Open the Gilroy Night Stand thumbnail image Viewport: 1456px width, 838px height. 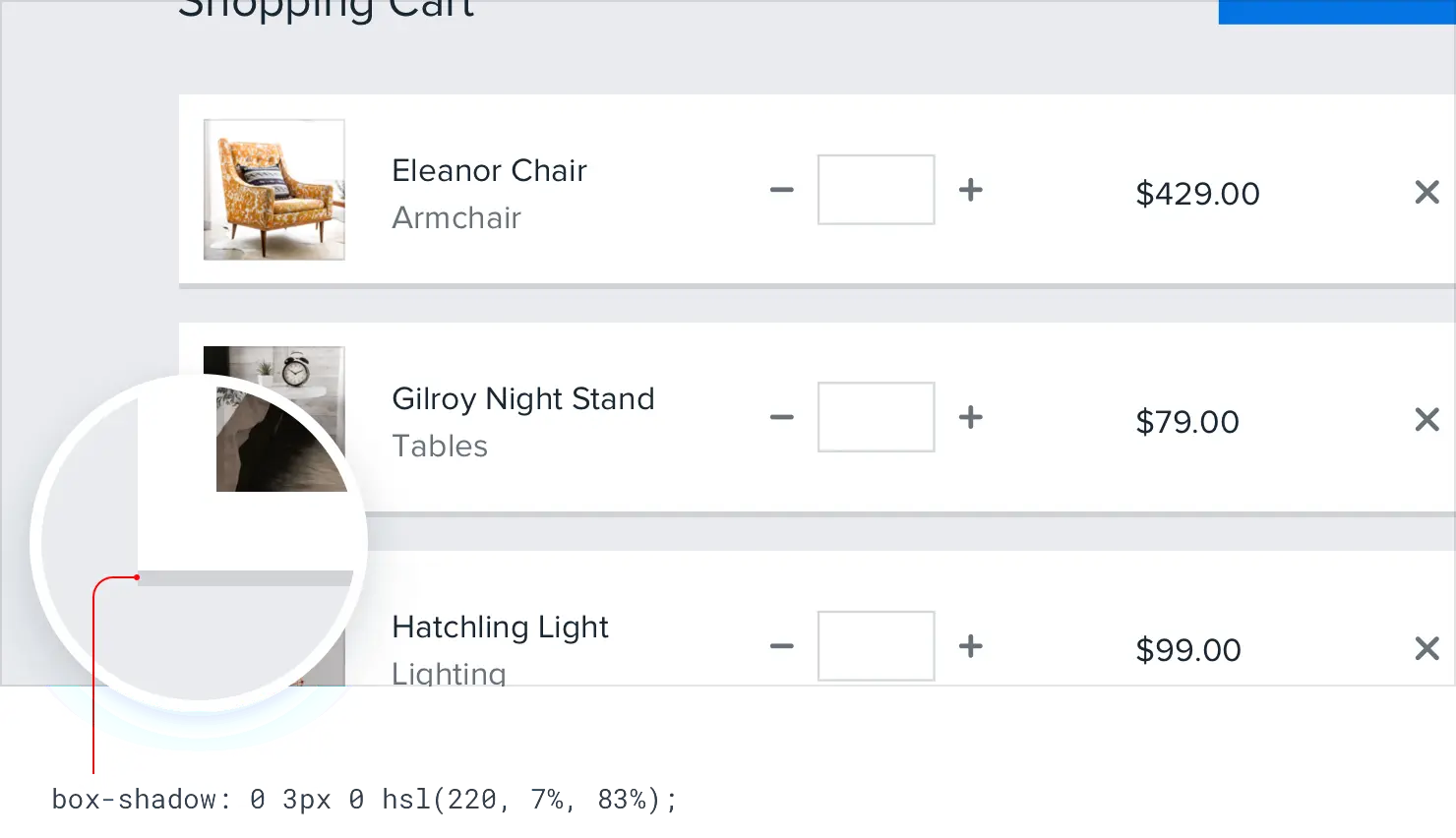coord(295,366)
